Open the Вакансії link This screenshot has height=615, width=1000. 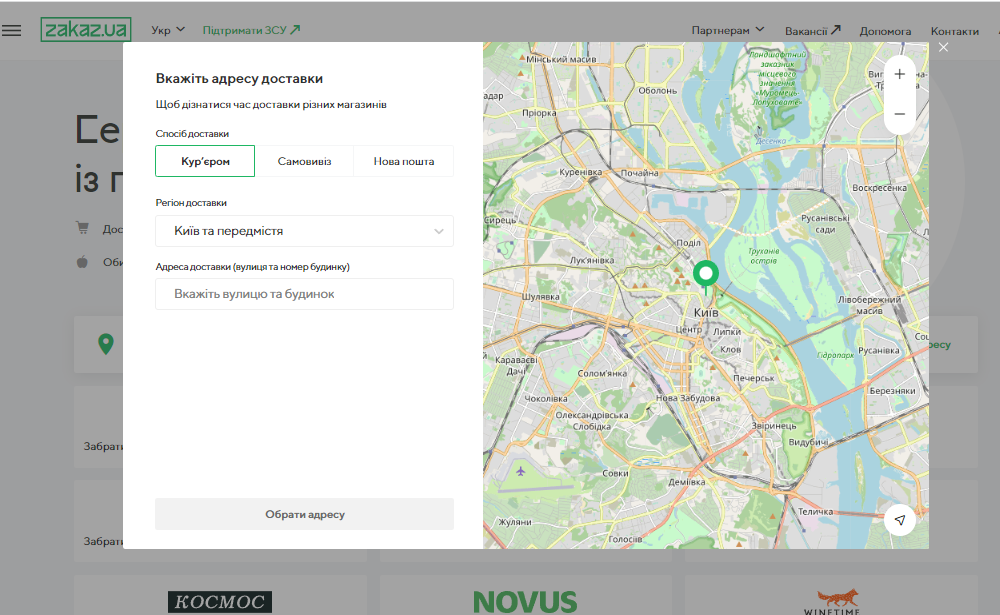pos(812,31)
